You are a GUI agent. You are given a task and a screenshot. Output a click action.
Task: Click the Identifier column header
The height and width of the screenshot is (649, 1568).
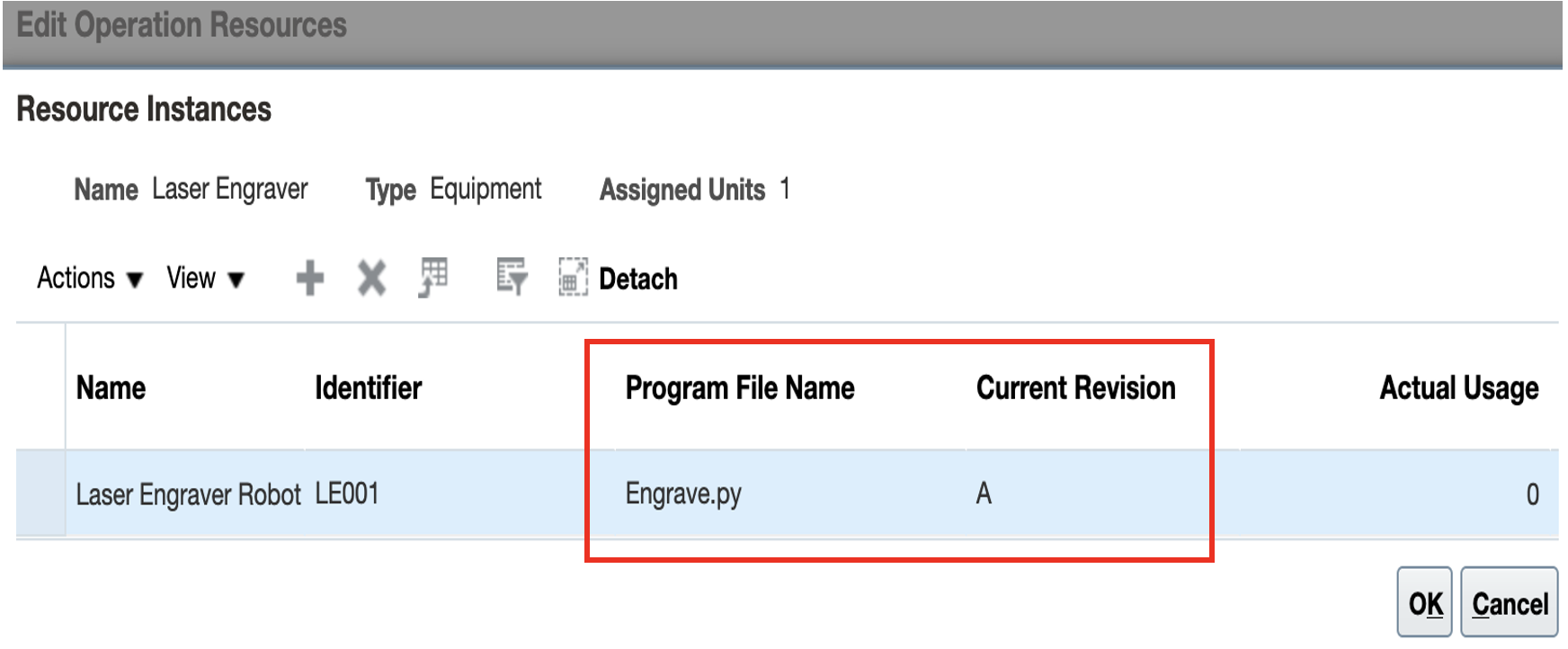[368, 388]
